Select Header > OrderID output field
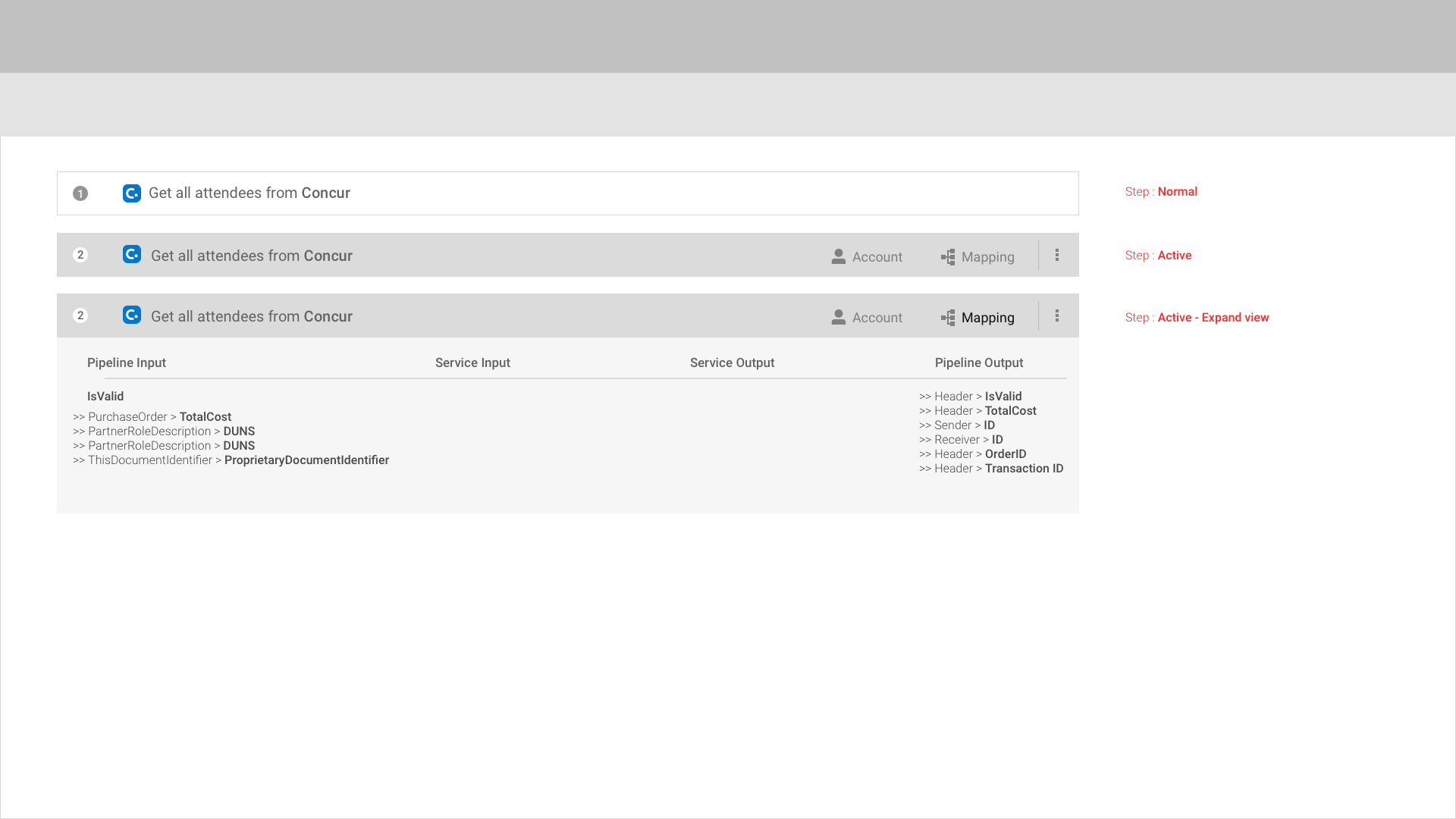 (x=973, y=453)
